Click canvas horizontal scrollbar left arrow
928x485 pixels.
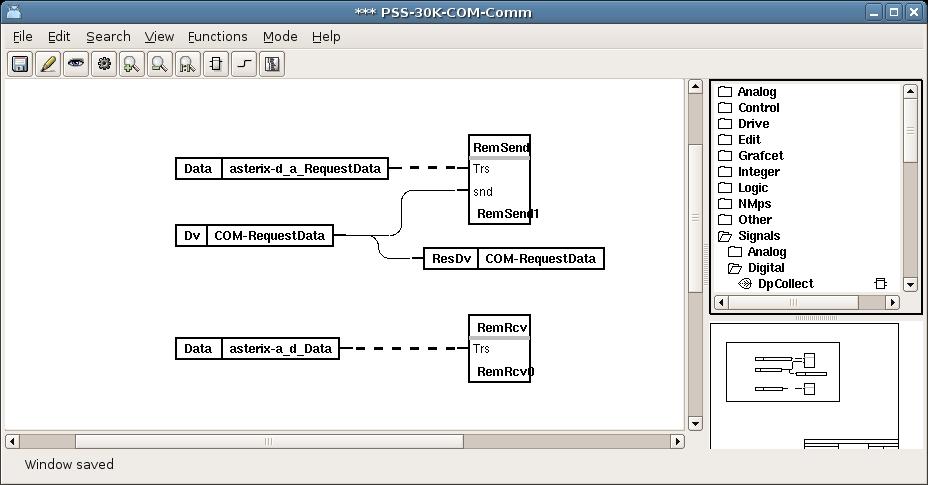tap(12, 441)
